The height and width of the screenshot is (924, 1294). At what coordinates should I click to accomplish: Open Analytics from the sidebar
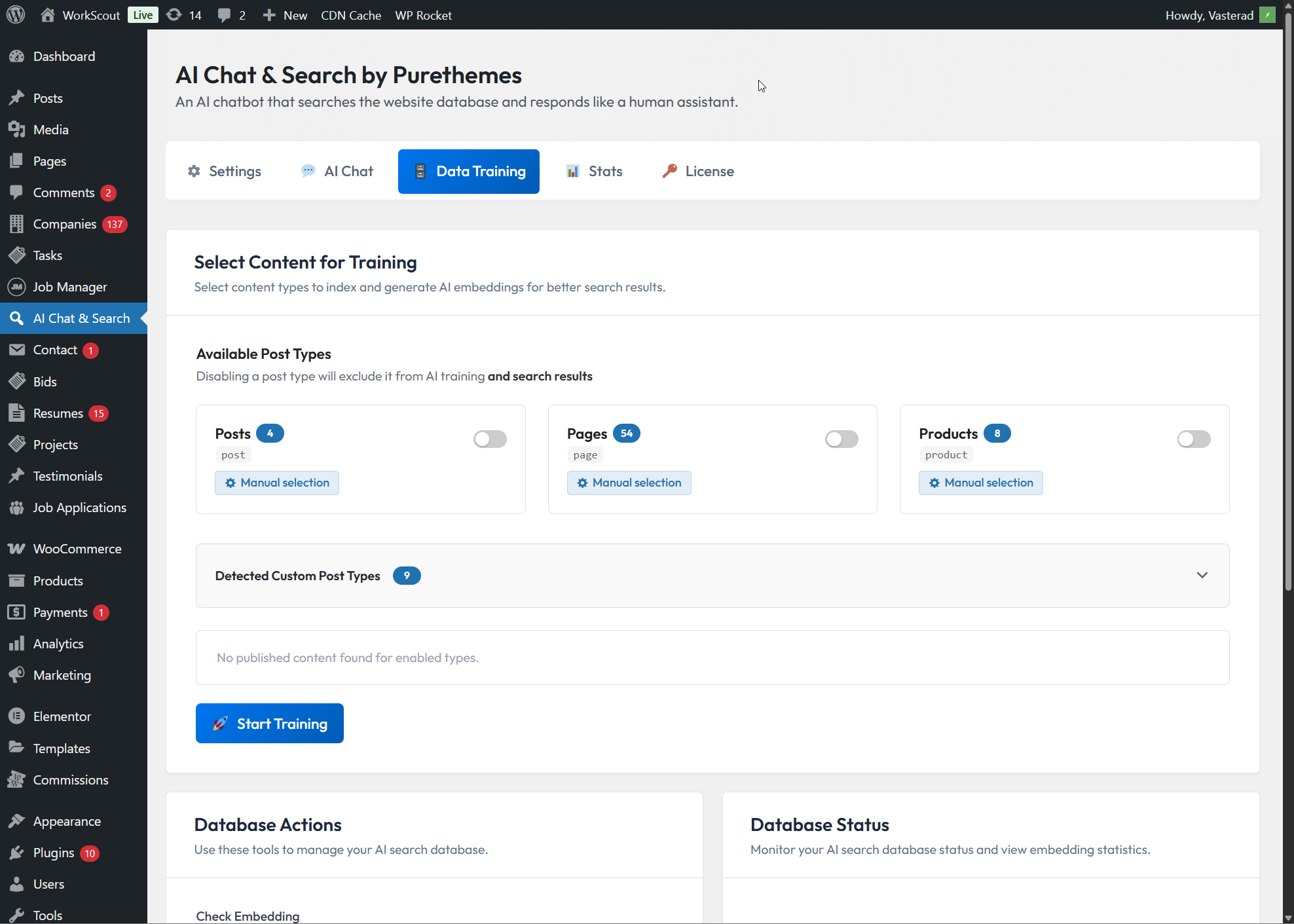click(58, 644)
